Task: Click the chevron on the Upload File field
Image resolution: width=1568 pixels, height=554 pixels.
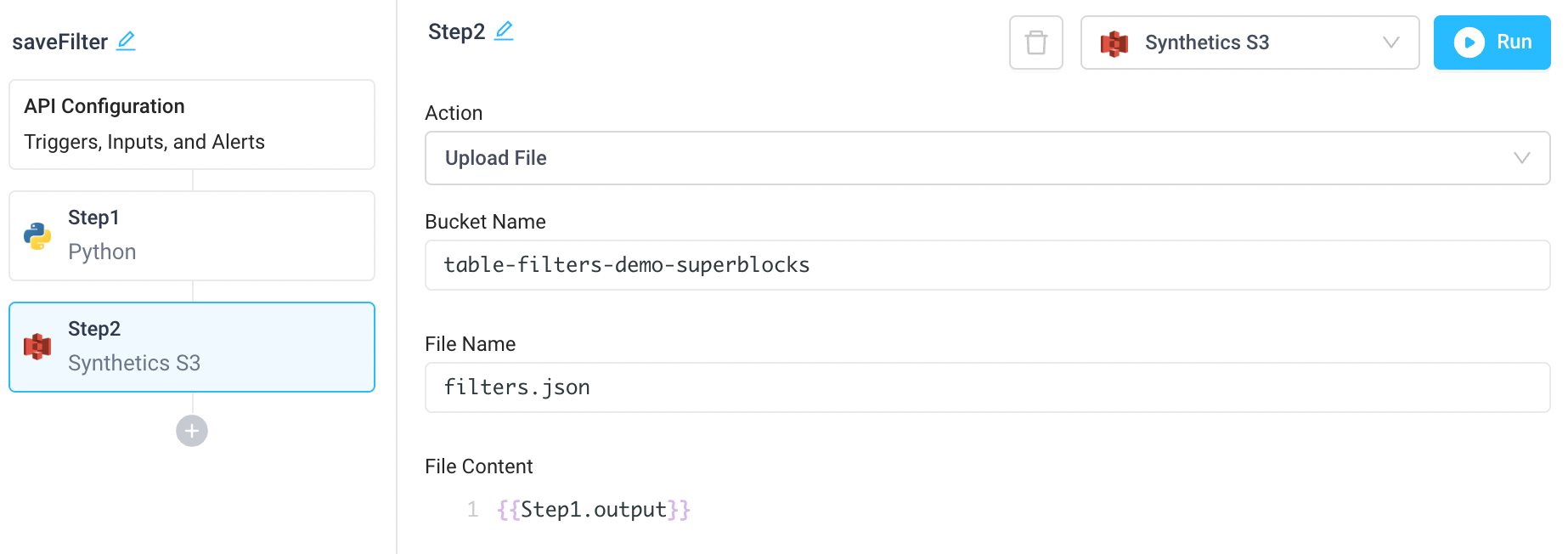Action: 1521,158
